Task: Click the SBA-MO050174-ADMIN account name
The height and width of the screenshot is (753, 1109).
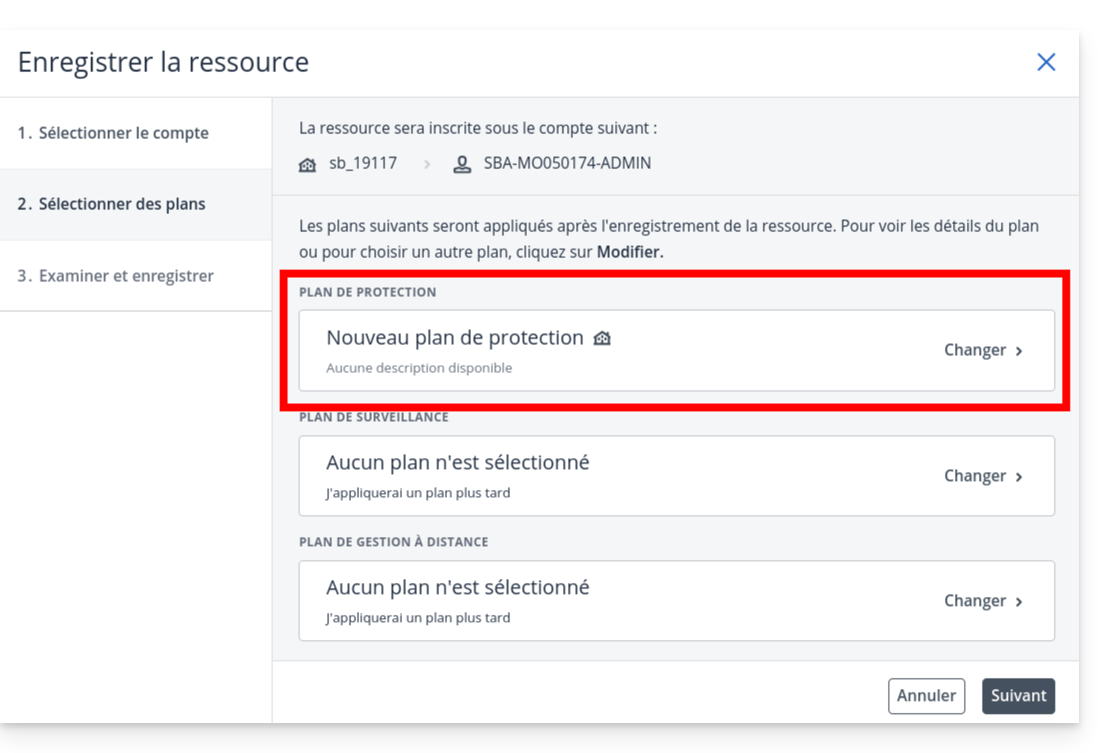Action: pos(567,163)
